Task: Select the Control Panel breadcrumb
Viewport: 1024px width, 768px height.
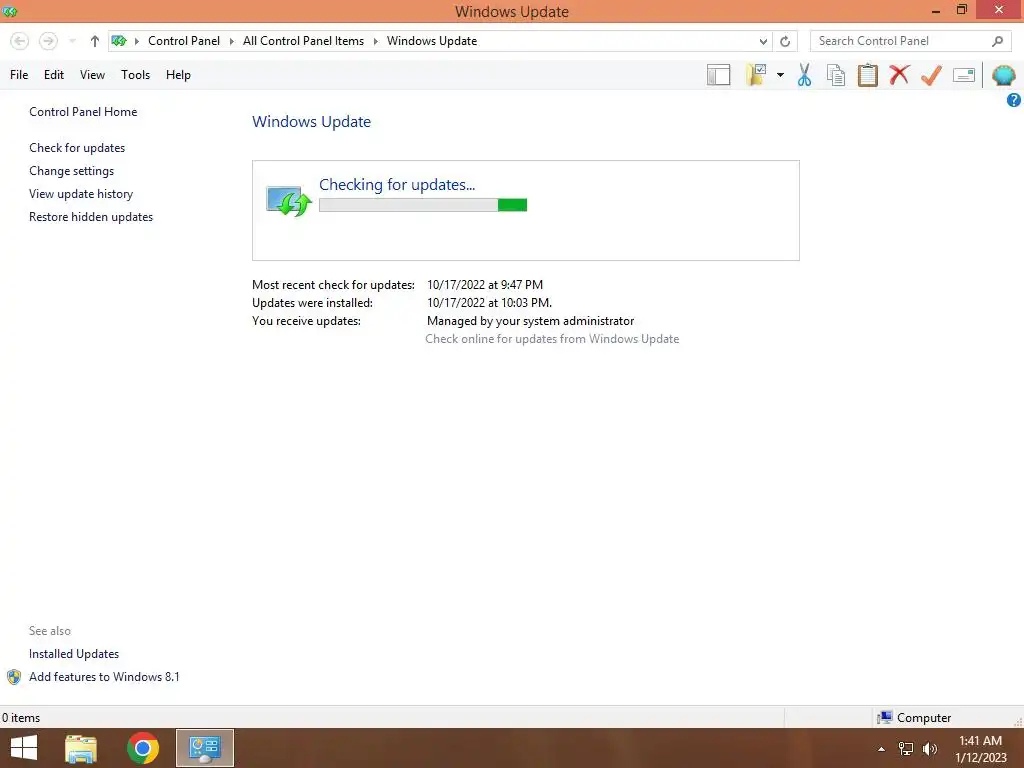Action: (x=184, y=41)
